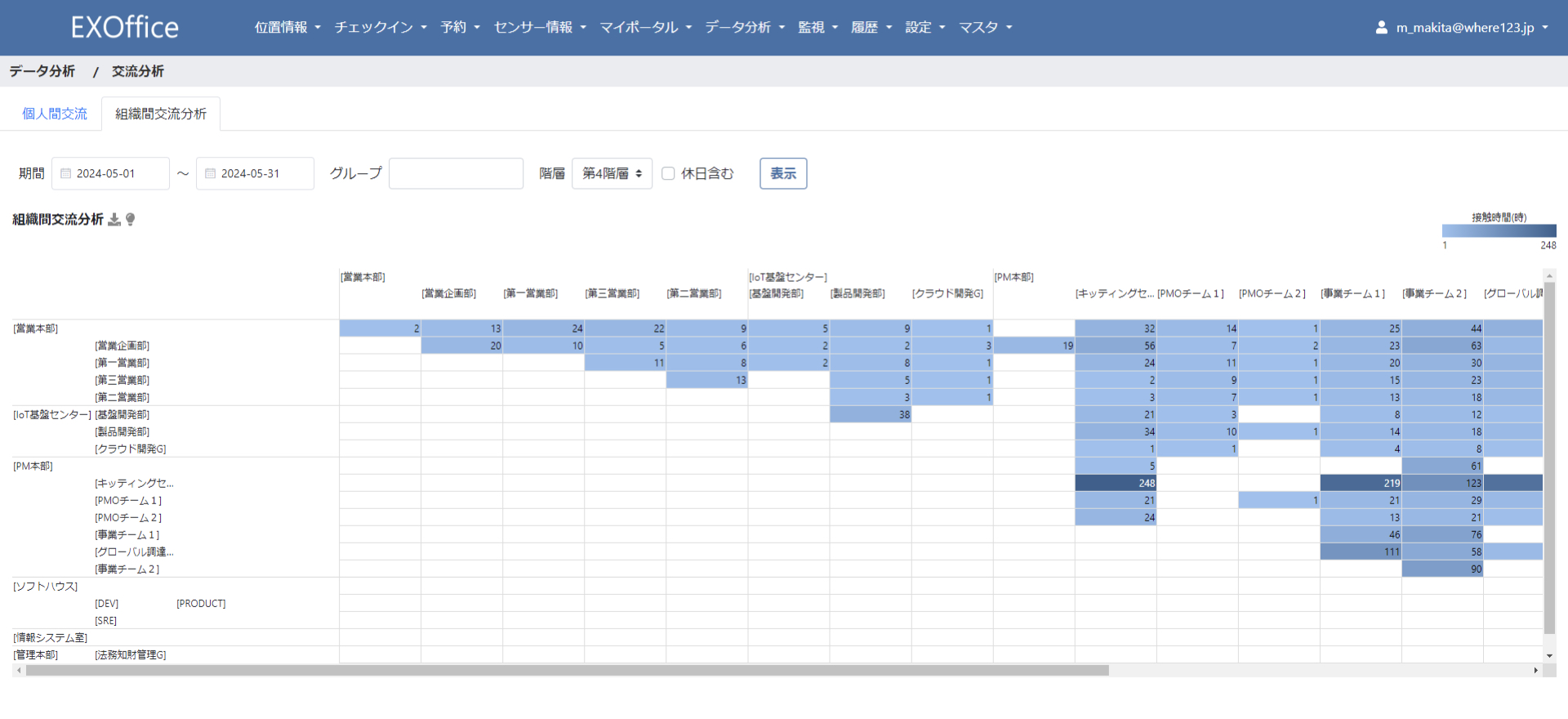The image size is (1568, 719).
Task: Click the user profile icon
Action: coord(1381,28)
